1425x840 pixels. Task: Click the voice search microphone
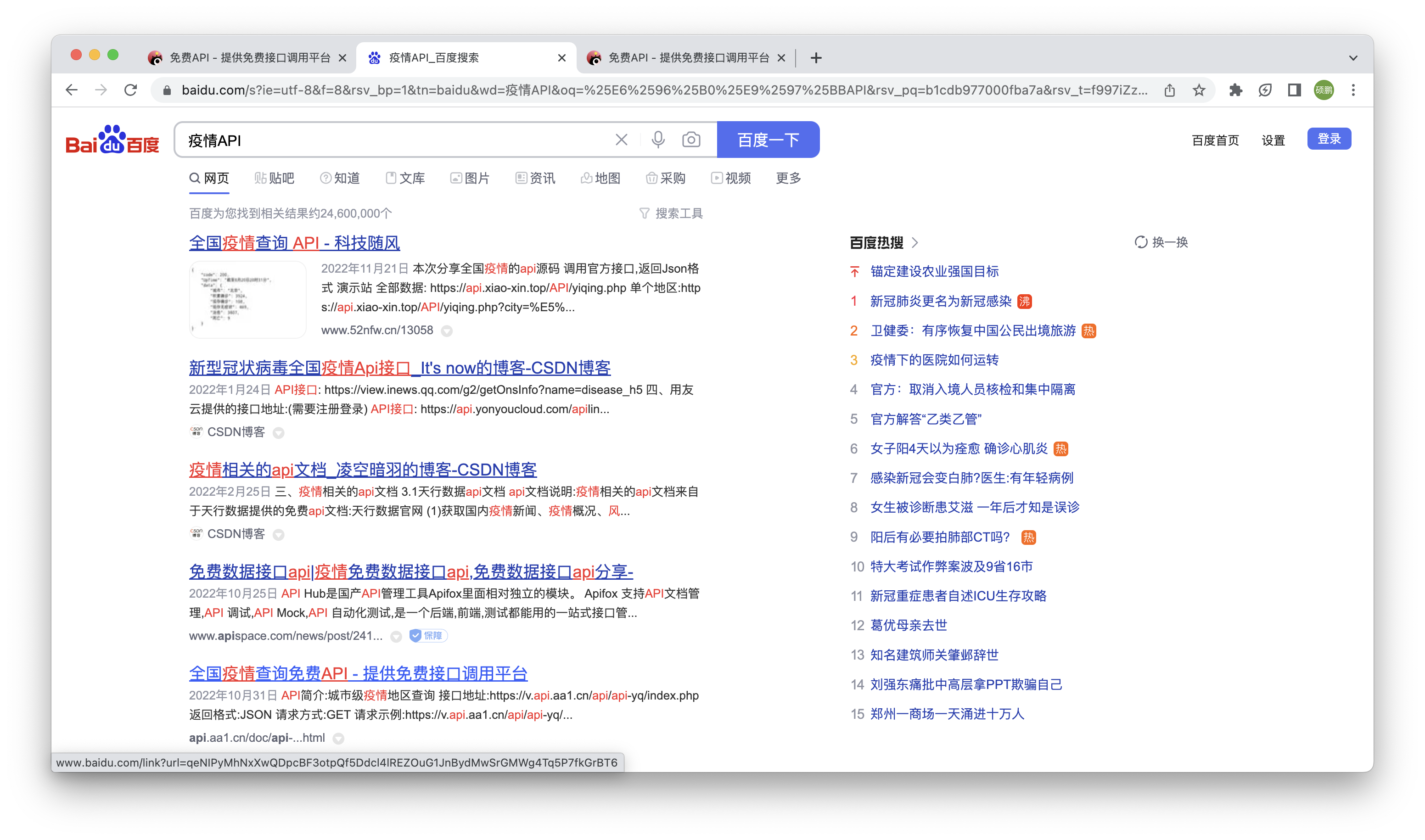pos(657,140)
